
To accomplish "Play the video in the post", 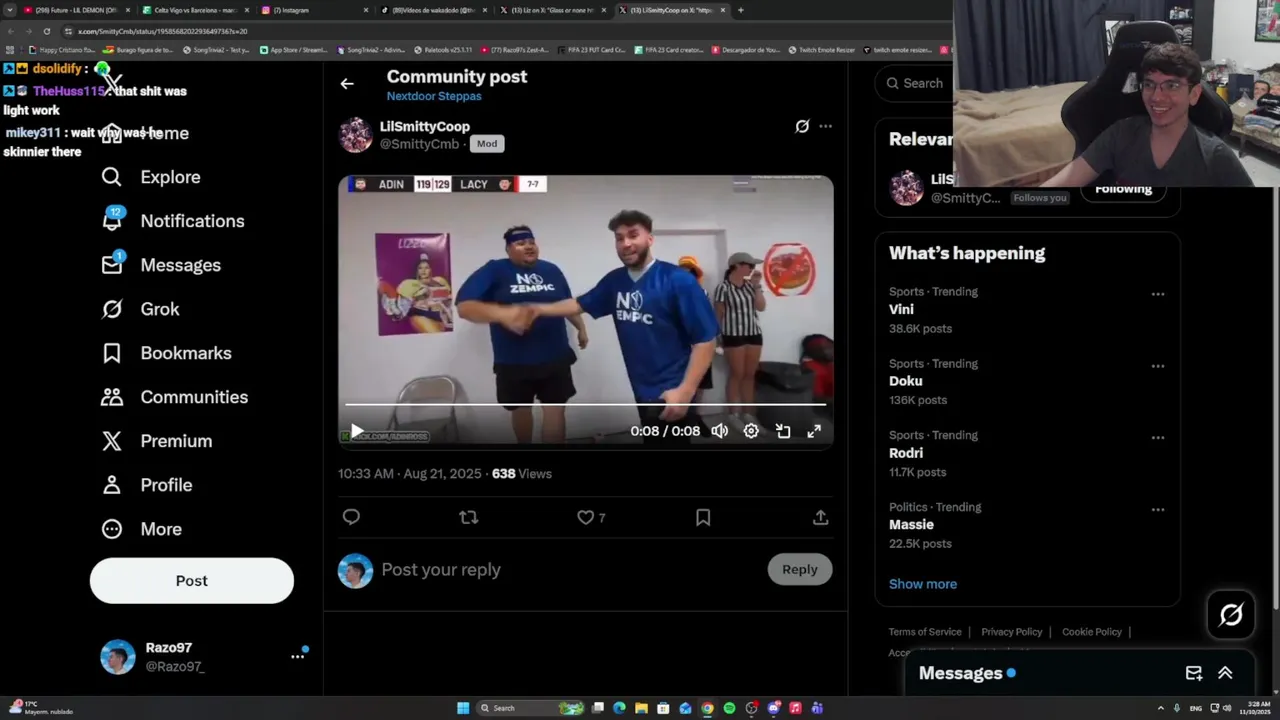I will [357, 431].
